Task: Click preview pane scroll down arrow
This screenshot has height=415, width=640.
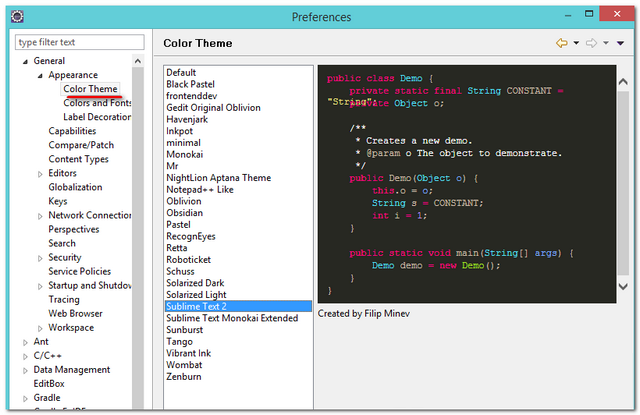Action: point(623,286)
